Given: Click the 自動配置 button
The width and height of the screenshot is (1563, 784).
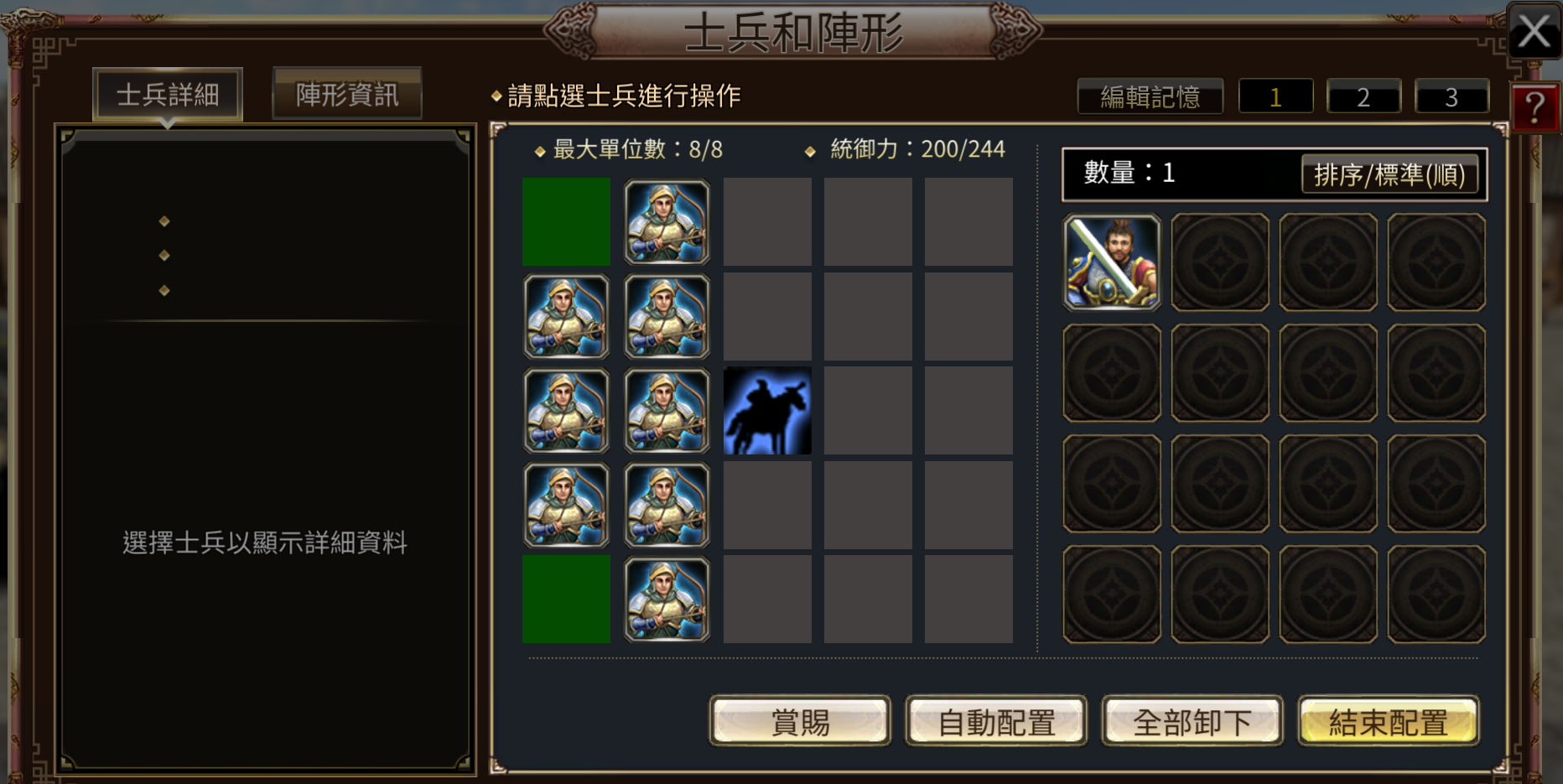Looking at the screenshot, I should pyautogui.click(x=996, y=721).
